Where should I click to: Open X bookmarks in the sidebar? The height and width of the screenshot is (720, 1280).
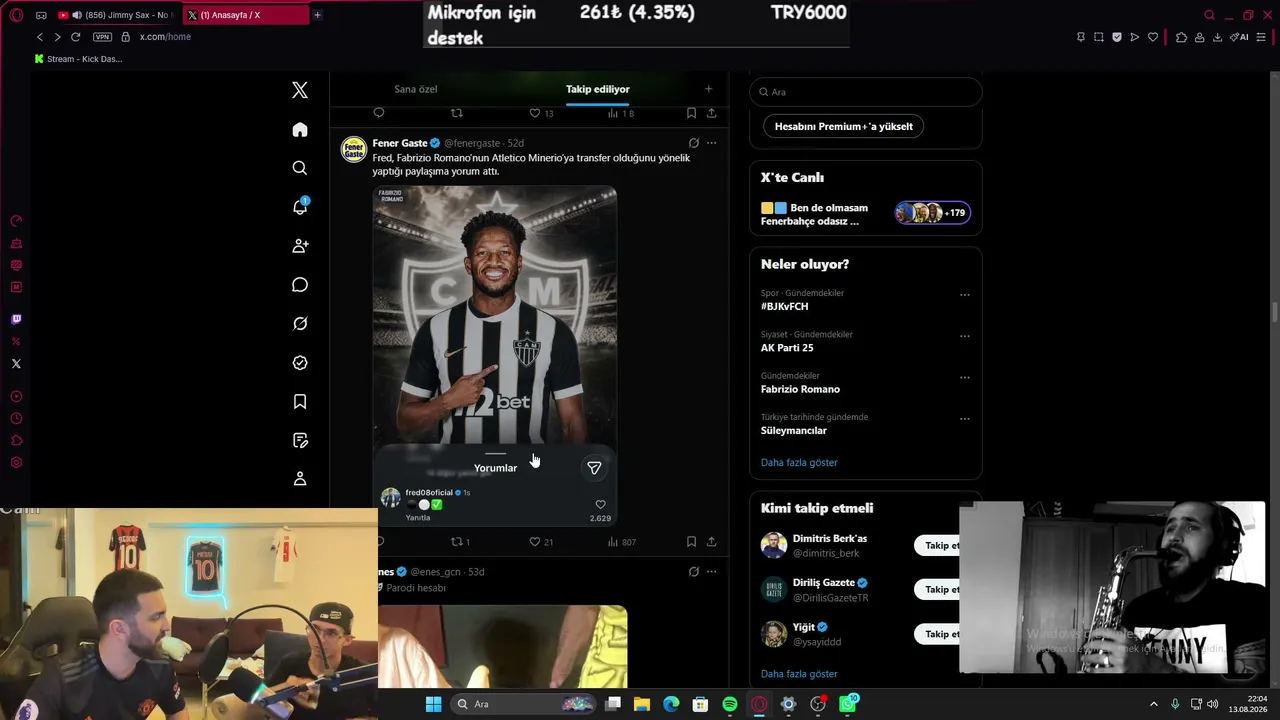pyautogui.click(x=300, y=402)
